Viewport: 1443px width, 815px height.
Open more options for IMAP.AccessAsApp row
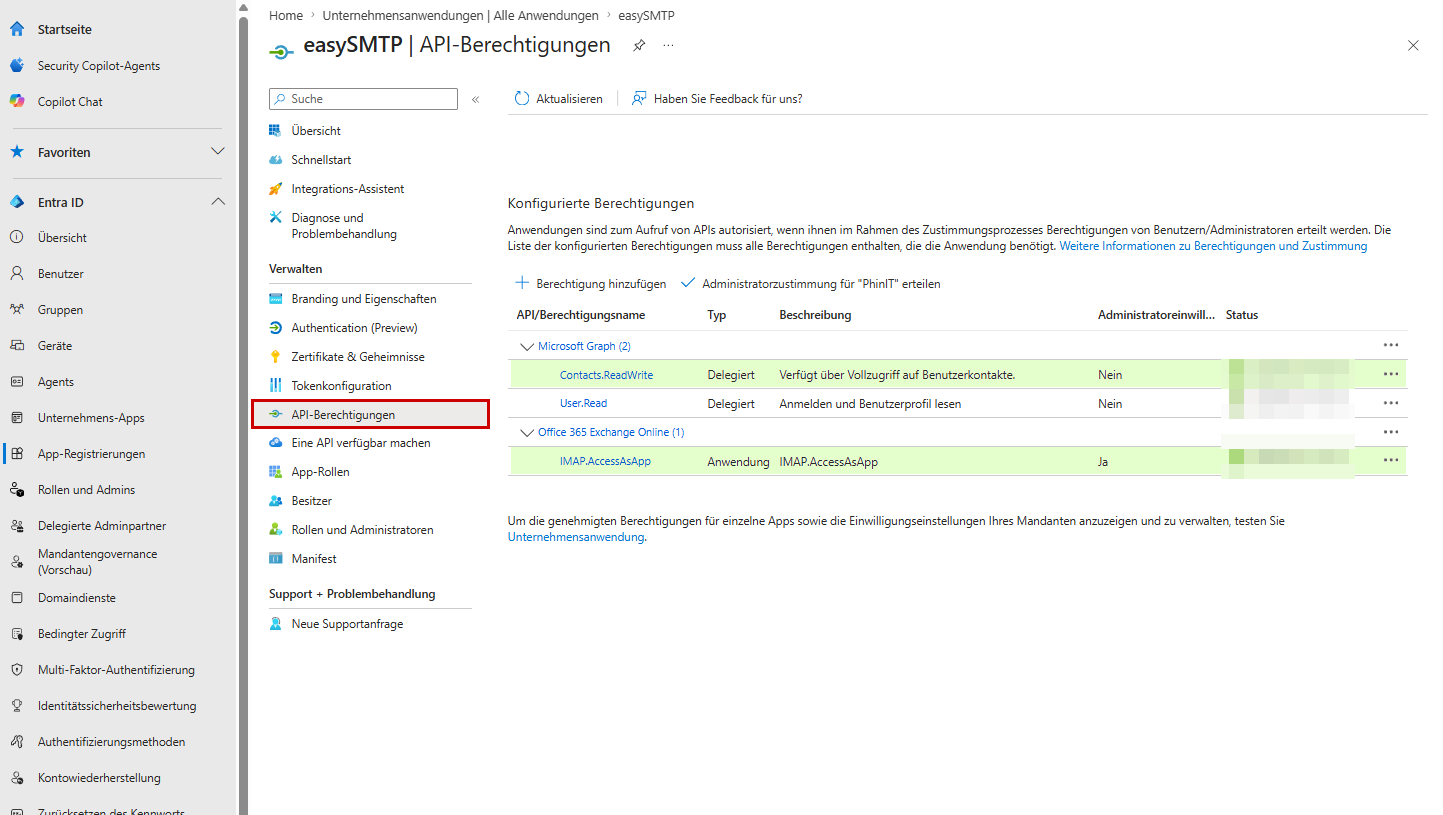pos(1391,461)
